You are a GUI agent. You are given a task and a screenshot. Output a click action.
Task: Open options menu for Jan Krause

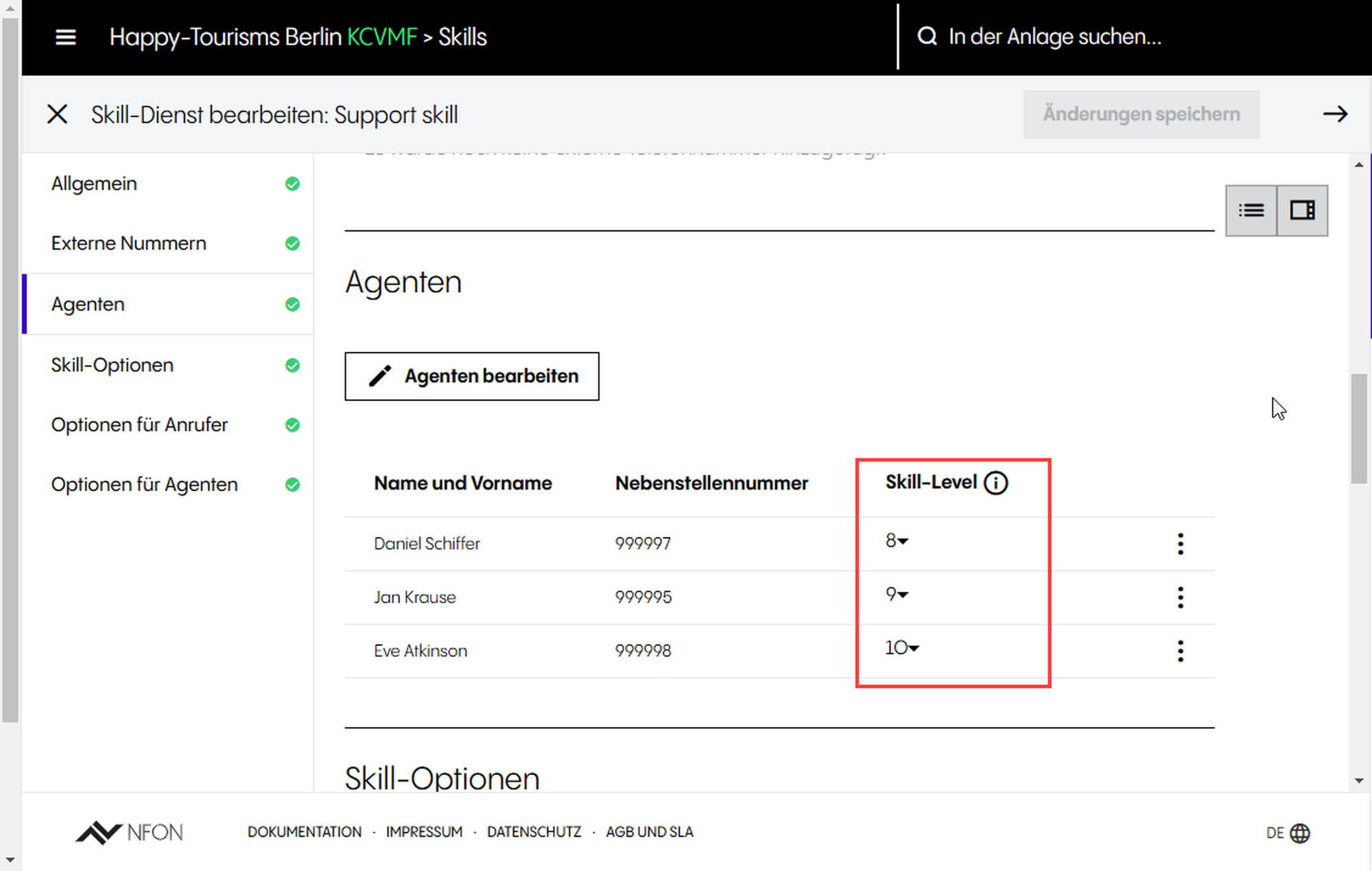[x=1180, y=597]
